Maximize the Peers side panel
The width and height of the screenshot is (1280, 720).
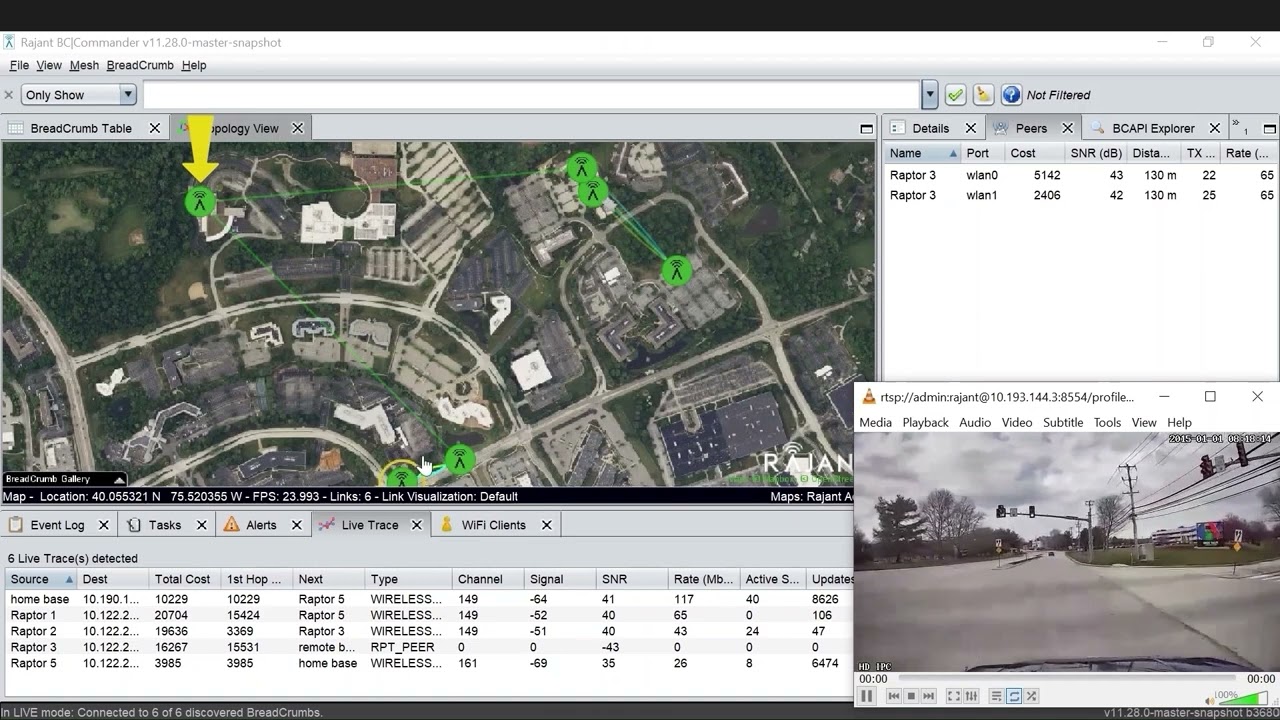click(x=1269, y=128)
